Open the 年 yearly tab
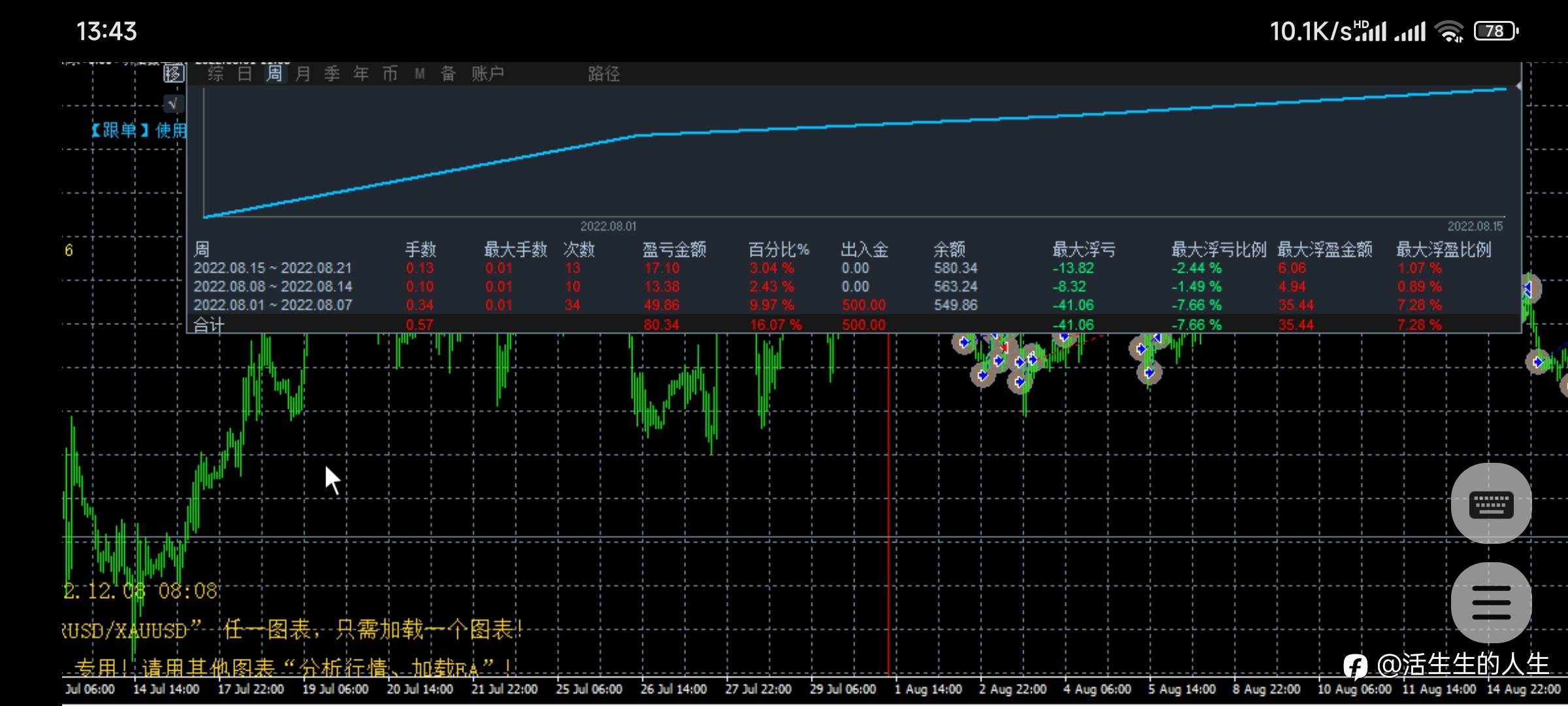The image size is (1568, 706). (361, 73)
